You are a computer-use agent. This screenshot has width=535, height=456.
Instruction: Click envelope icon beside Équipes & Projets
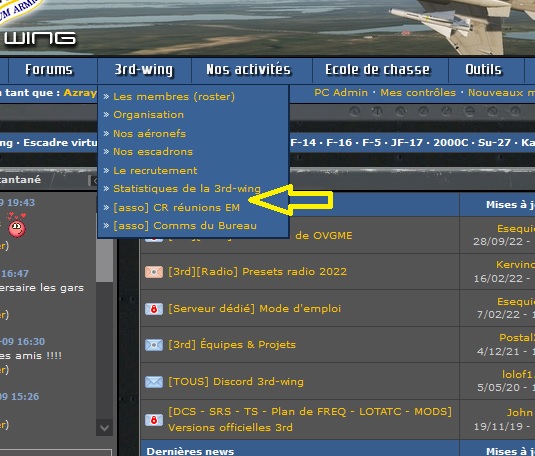(x=154, y=345)
